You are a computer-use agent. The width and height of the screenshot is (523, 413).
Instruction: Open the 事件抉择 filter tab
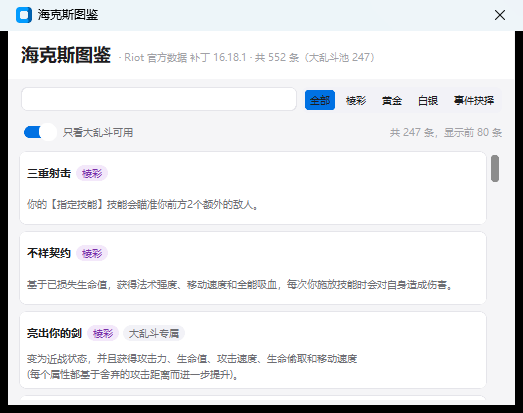pos(474,100)
